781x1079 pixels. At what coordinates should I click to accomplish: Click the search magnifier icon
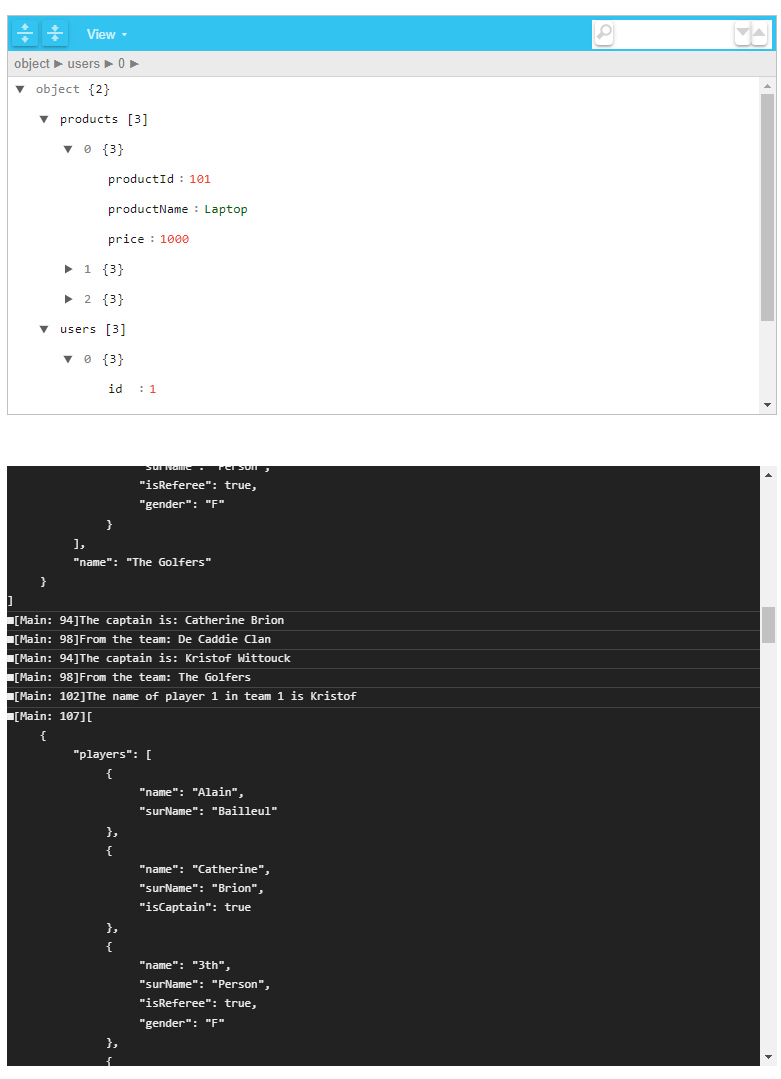(604, 34)
